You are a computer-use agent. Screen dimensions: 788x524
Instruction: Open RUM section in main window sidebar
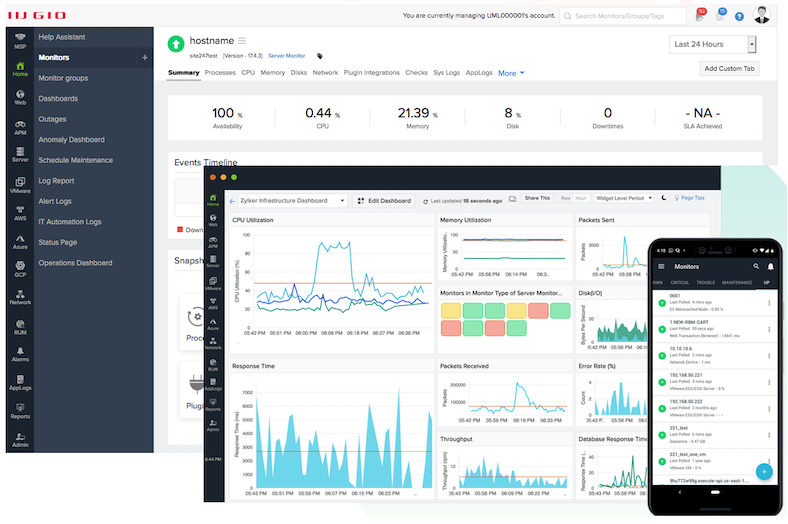coord(20,327)
